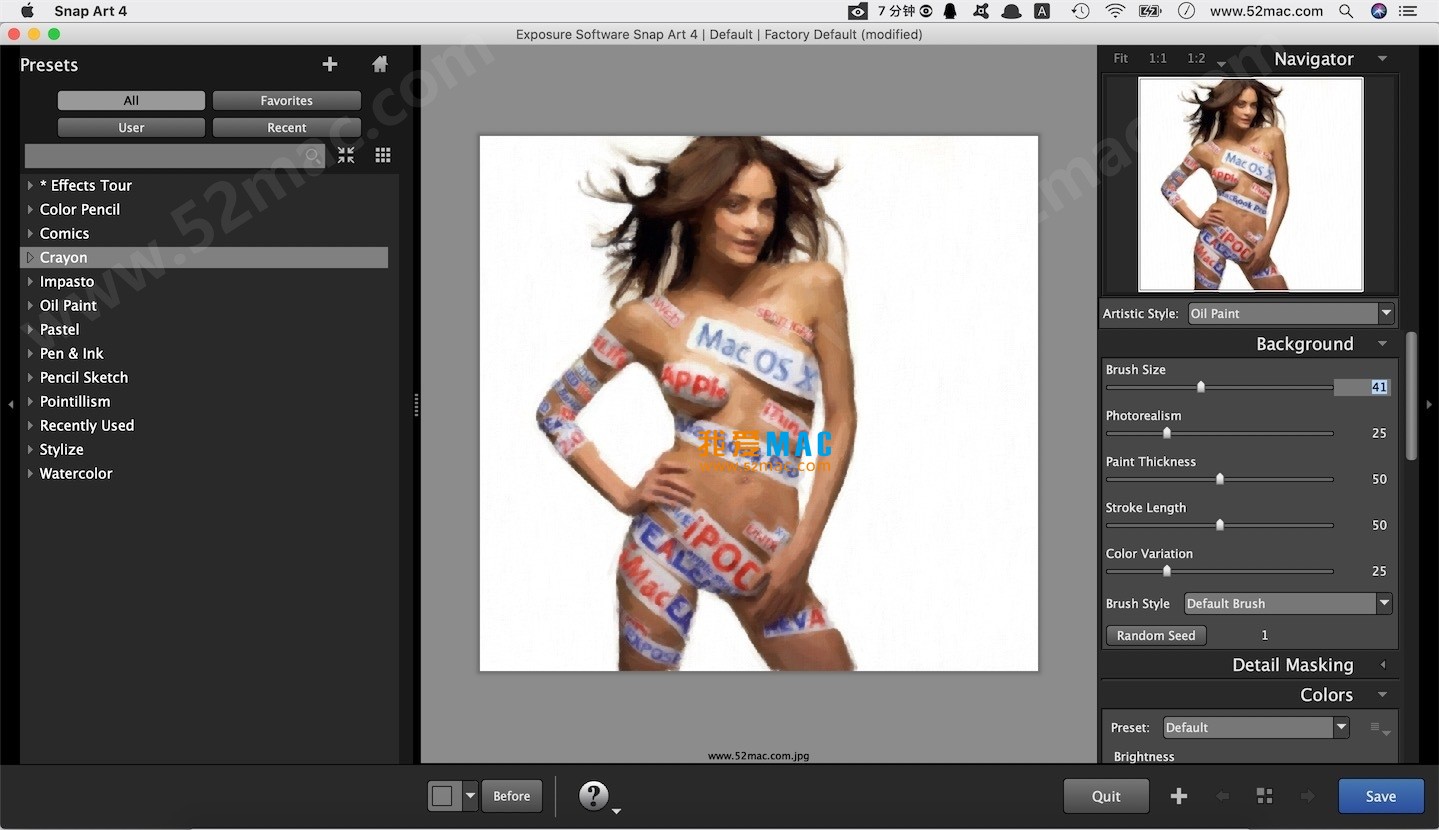
Task: Click the input source A icon
Action: tap(1042, 11)
